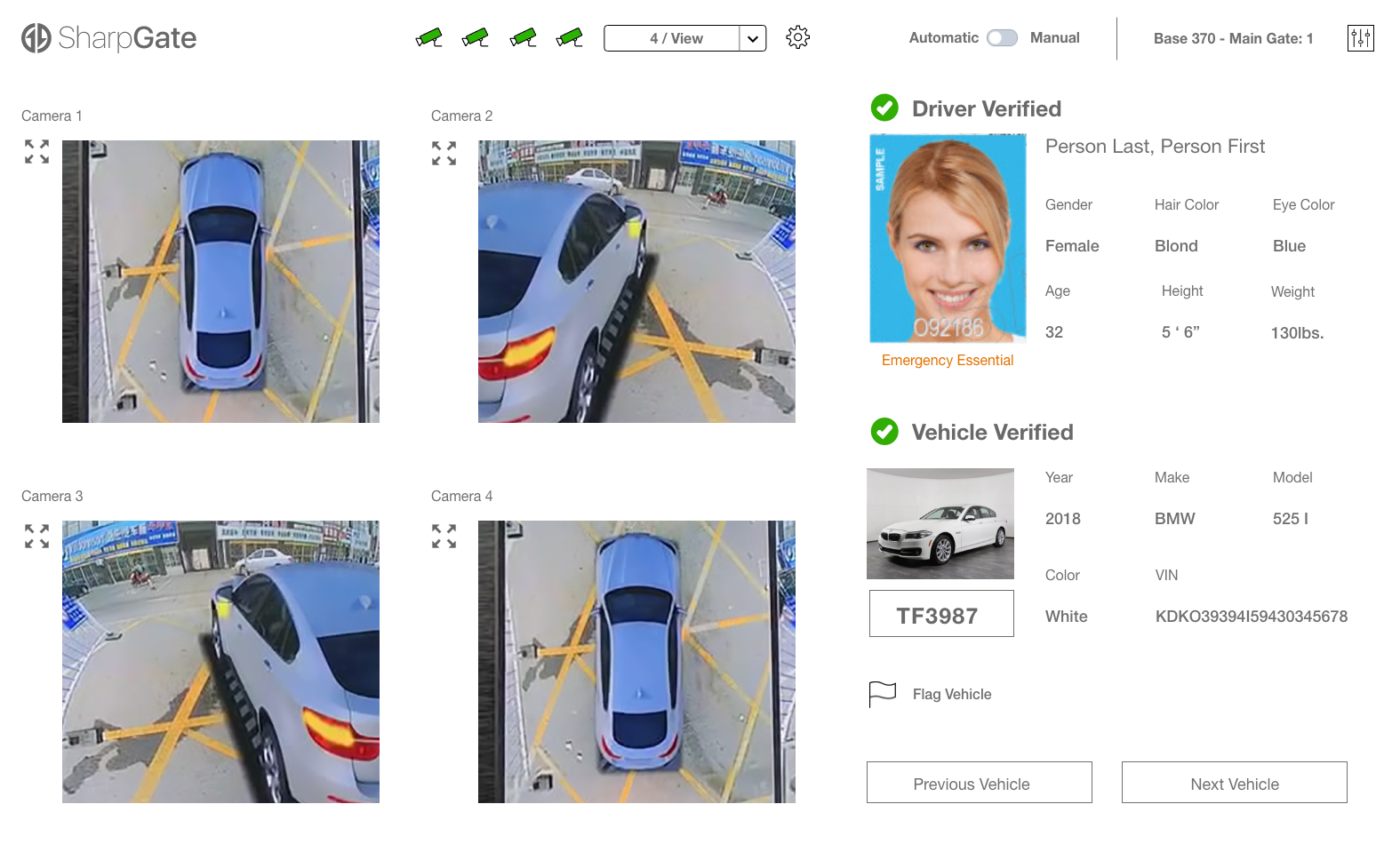1400x860 pixels.
Task: Click the Eye Color value Blue
Action: [x=1289, y=246]
